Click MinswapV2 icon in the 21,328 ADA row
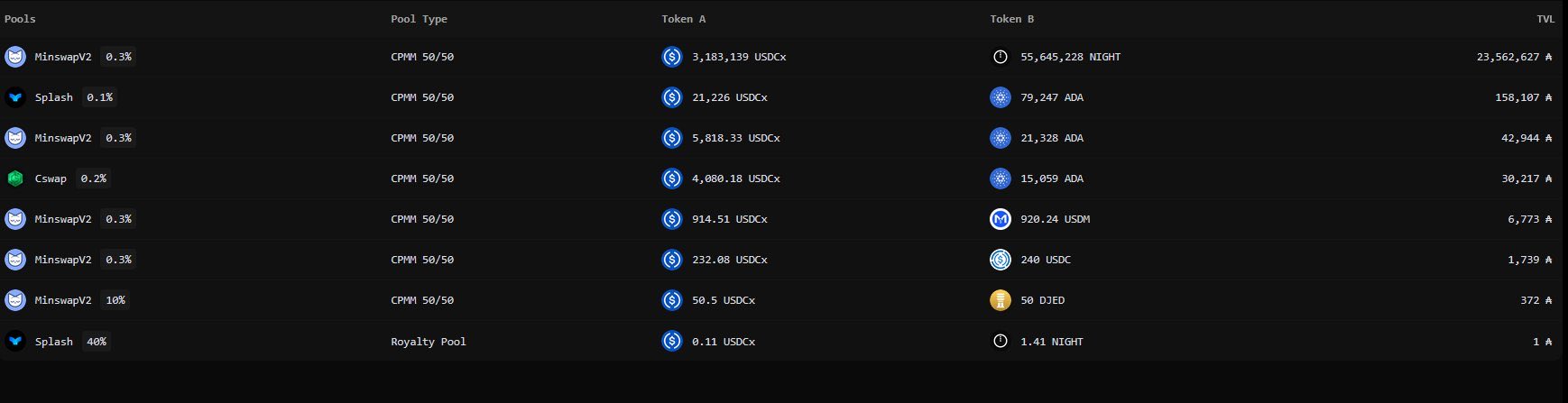1568x403 pixels. coord(15,138)
